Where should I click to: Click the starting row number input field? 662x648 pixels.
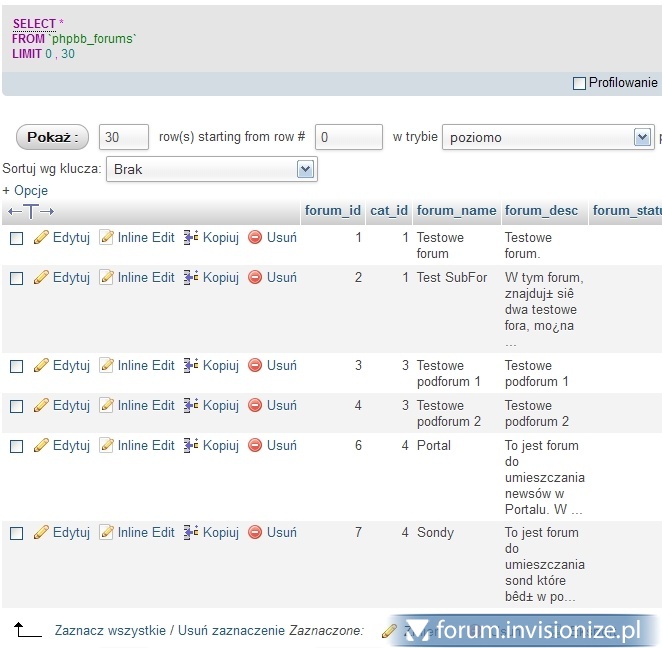click(348, 137)
